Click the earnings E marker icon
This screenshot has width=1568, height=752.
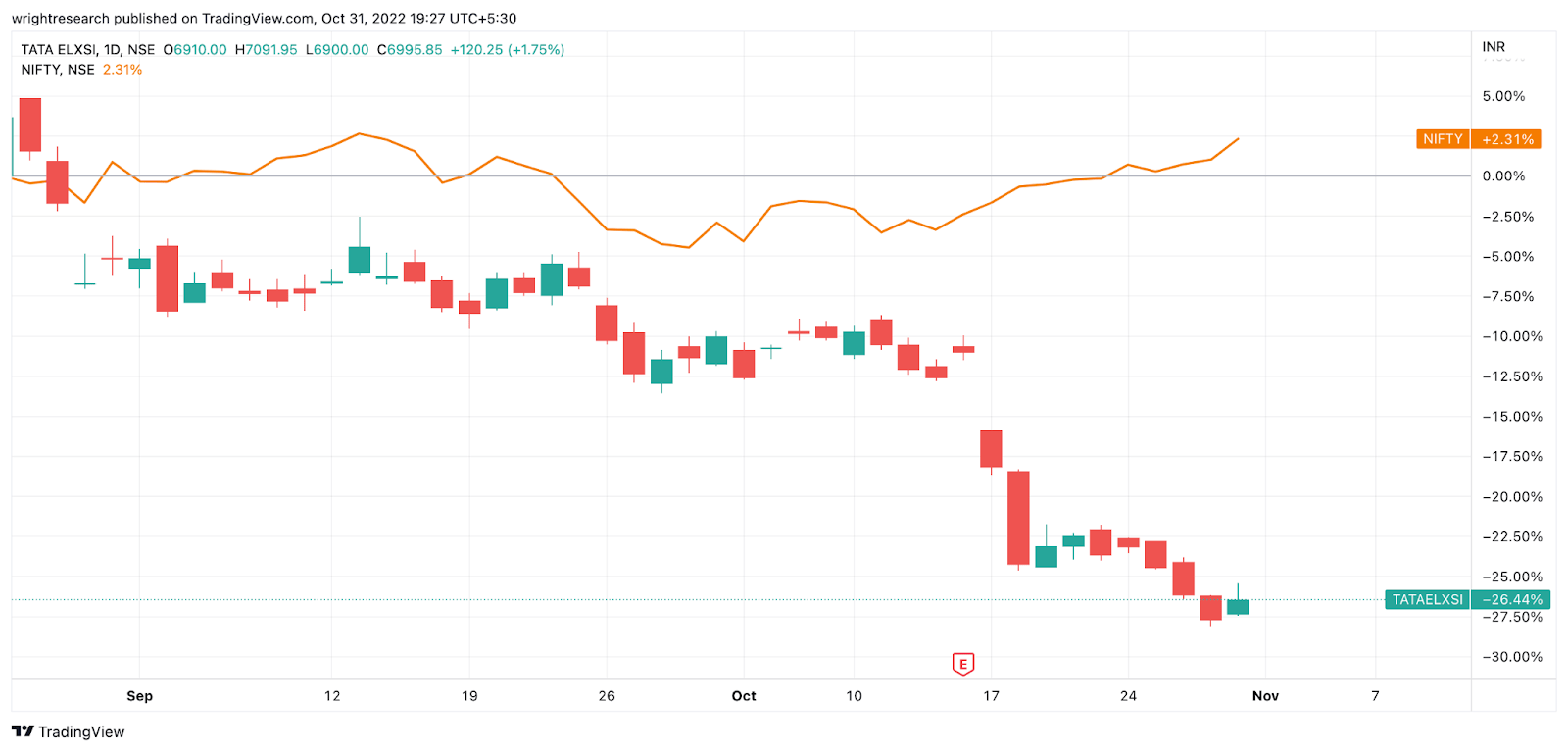click(x=963, y=664)
